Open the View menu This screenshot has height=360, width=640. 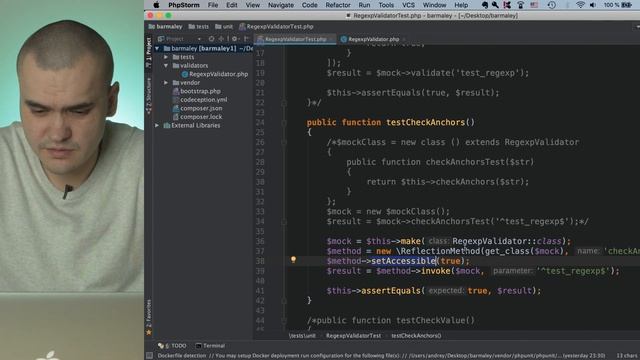[x=252, y=5]
